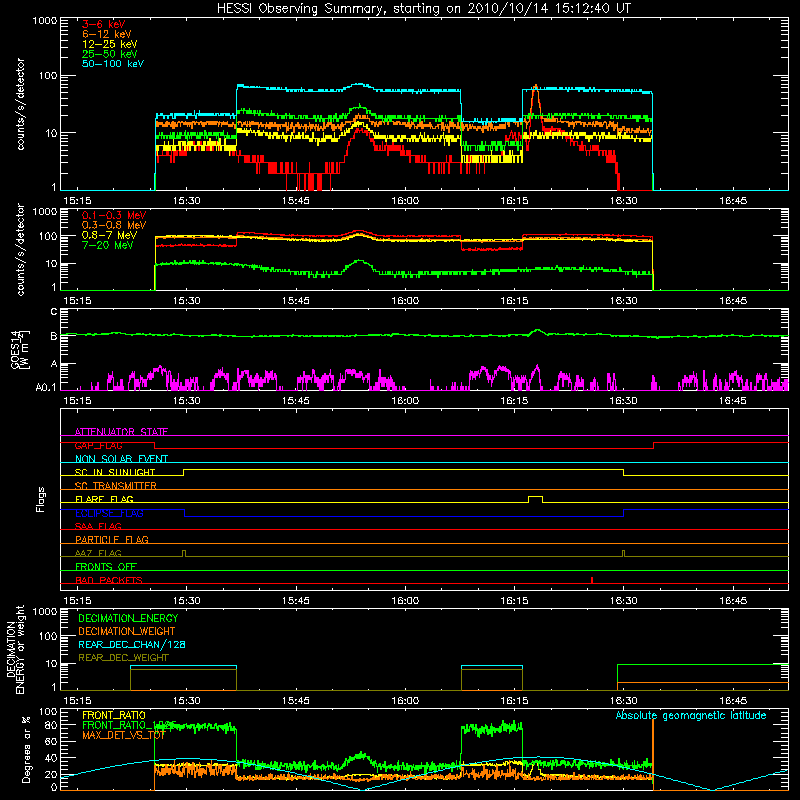
Task: Click the 0.3-0.8 MeV legend entry
Action: [x=114, y=225]
